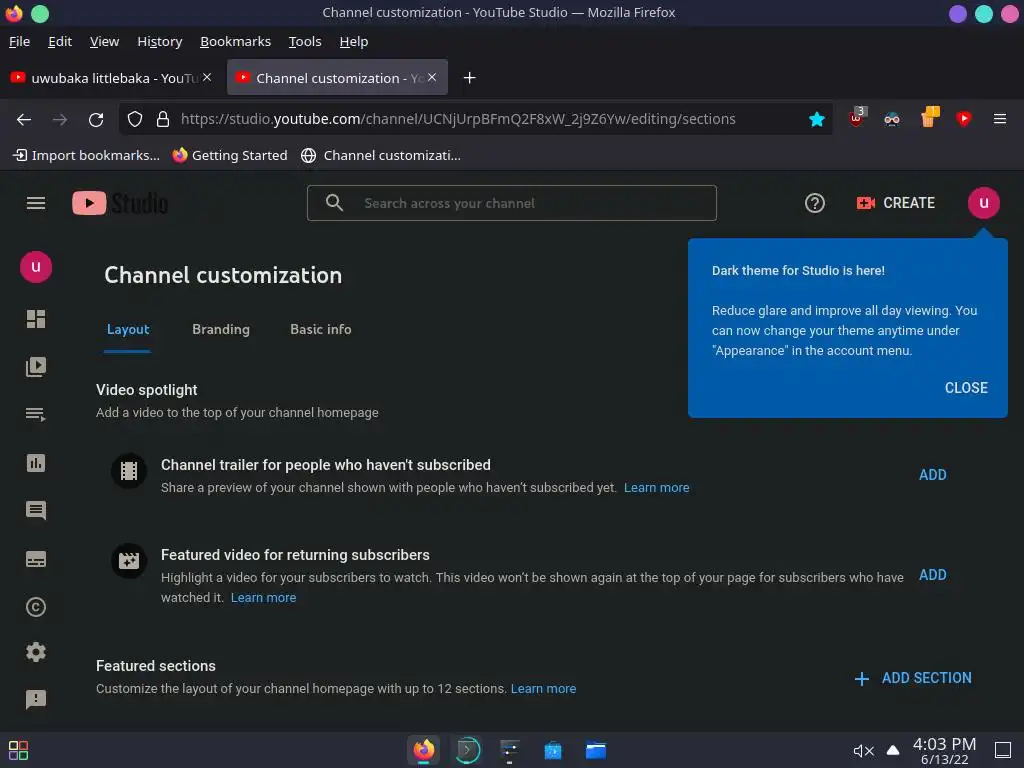Click the Import bookmarks toolbar item
This screenshot has height=768, width=1024.
[86, 155]
